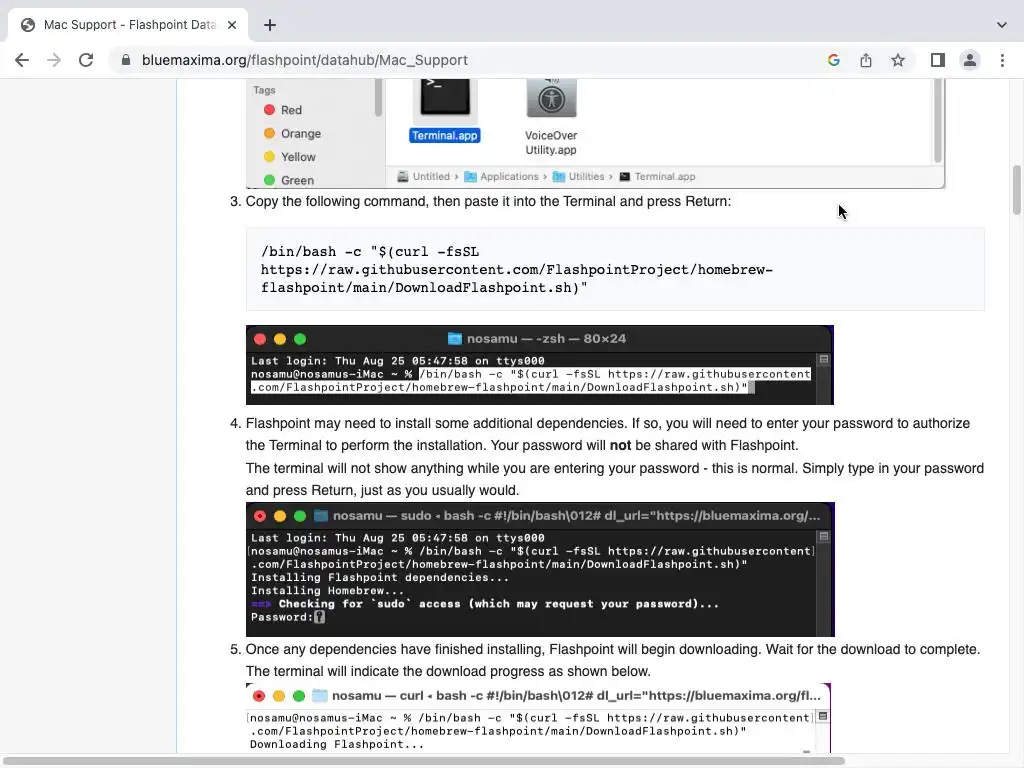The height and width of the screenshot is (768, 1024).
Task: Open the Chrome profile menu
Action: coord(970,60)
